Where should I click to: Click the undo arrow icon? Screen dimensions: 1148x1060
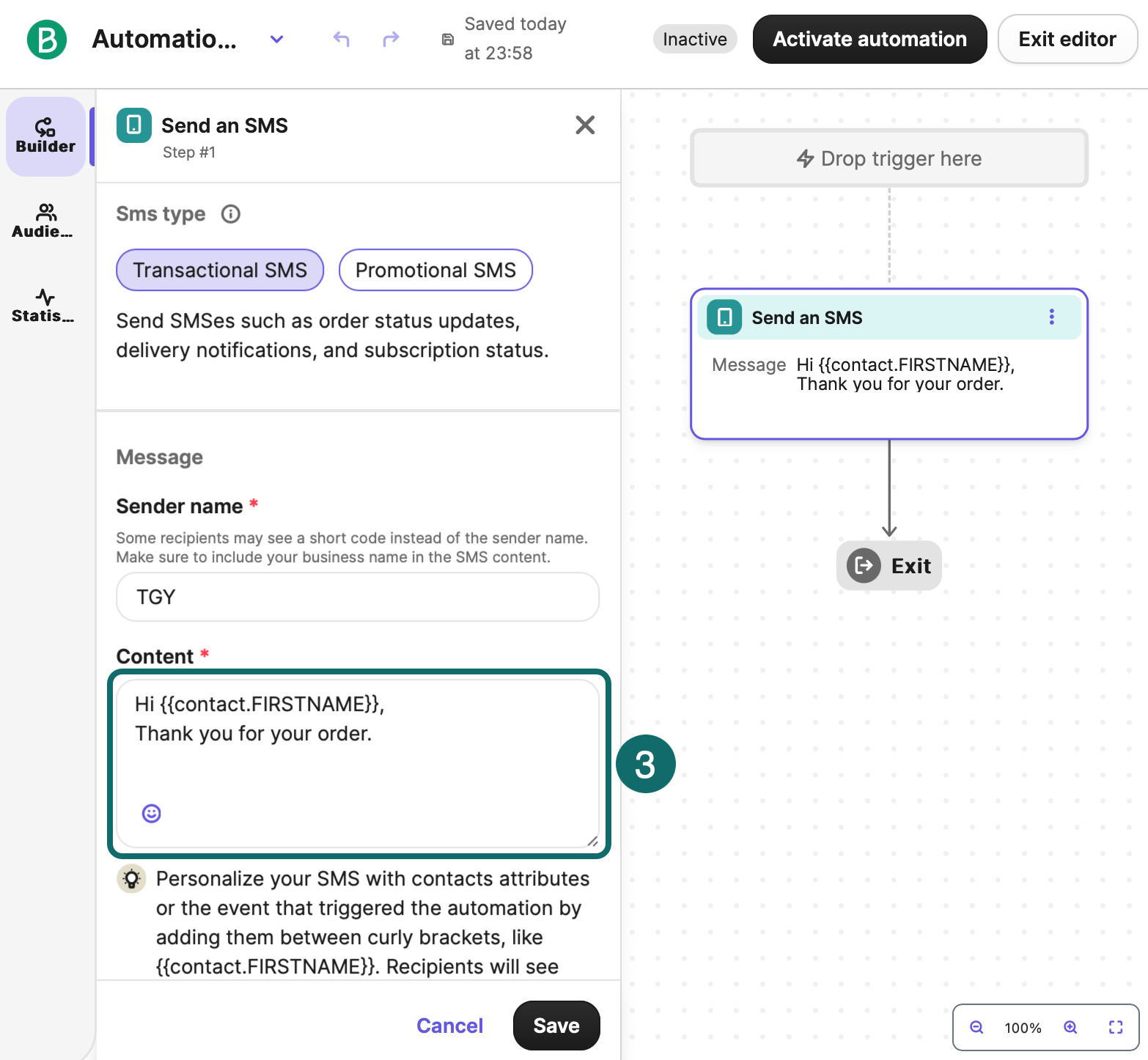[341, 39]
